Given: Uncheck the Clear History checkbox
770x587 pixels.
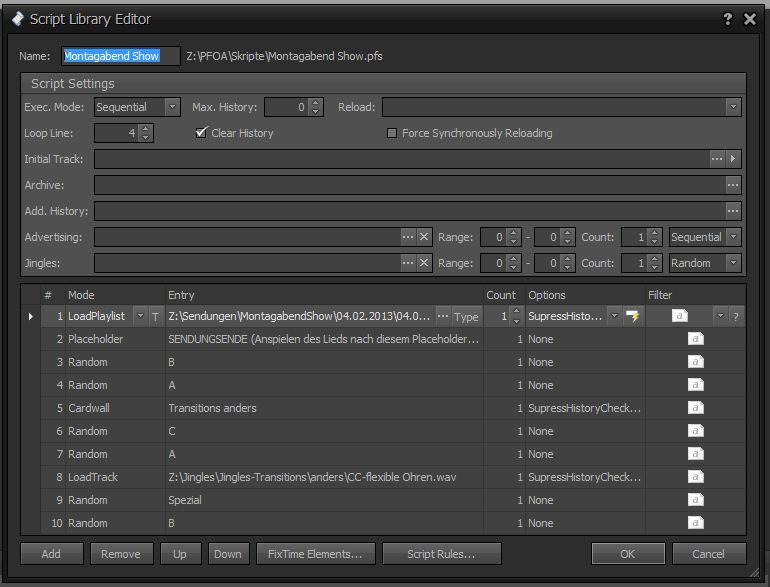Looking at the screenshot, I should coord(201,133).
